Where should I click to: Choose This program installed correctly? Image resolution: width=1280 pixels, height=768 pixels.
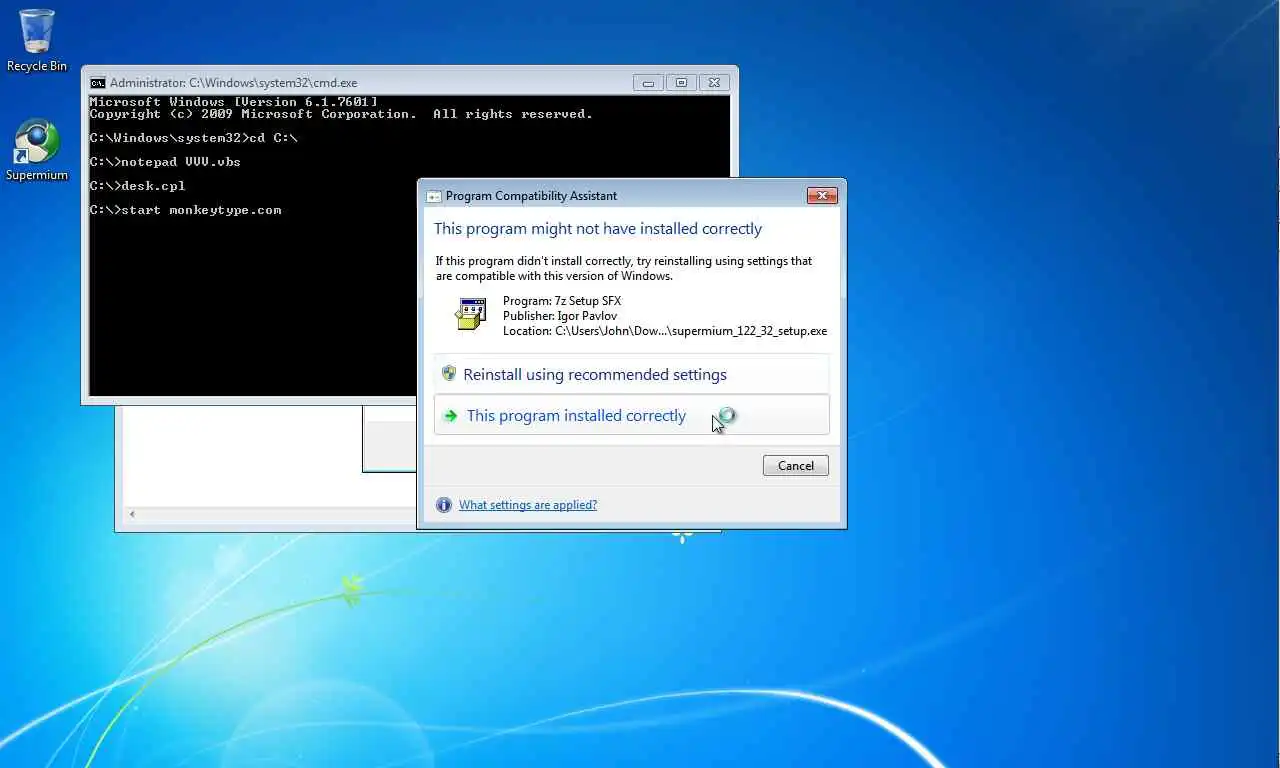[x=631, y=415]
